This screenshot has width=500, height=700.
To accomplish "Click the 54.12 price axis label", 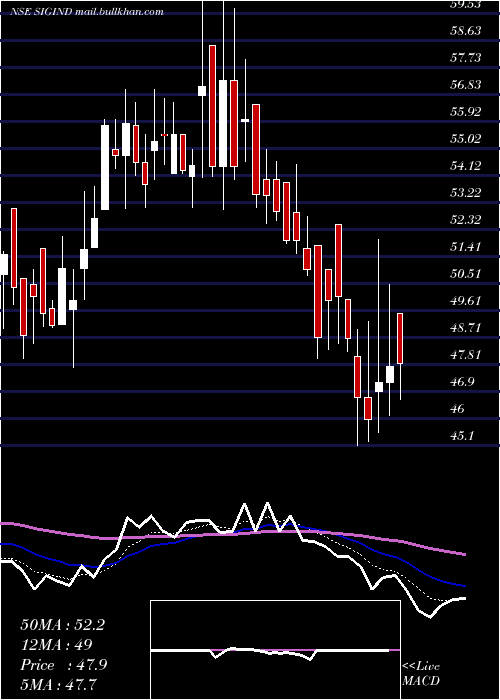I will tap(466, 166).
